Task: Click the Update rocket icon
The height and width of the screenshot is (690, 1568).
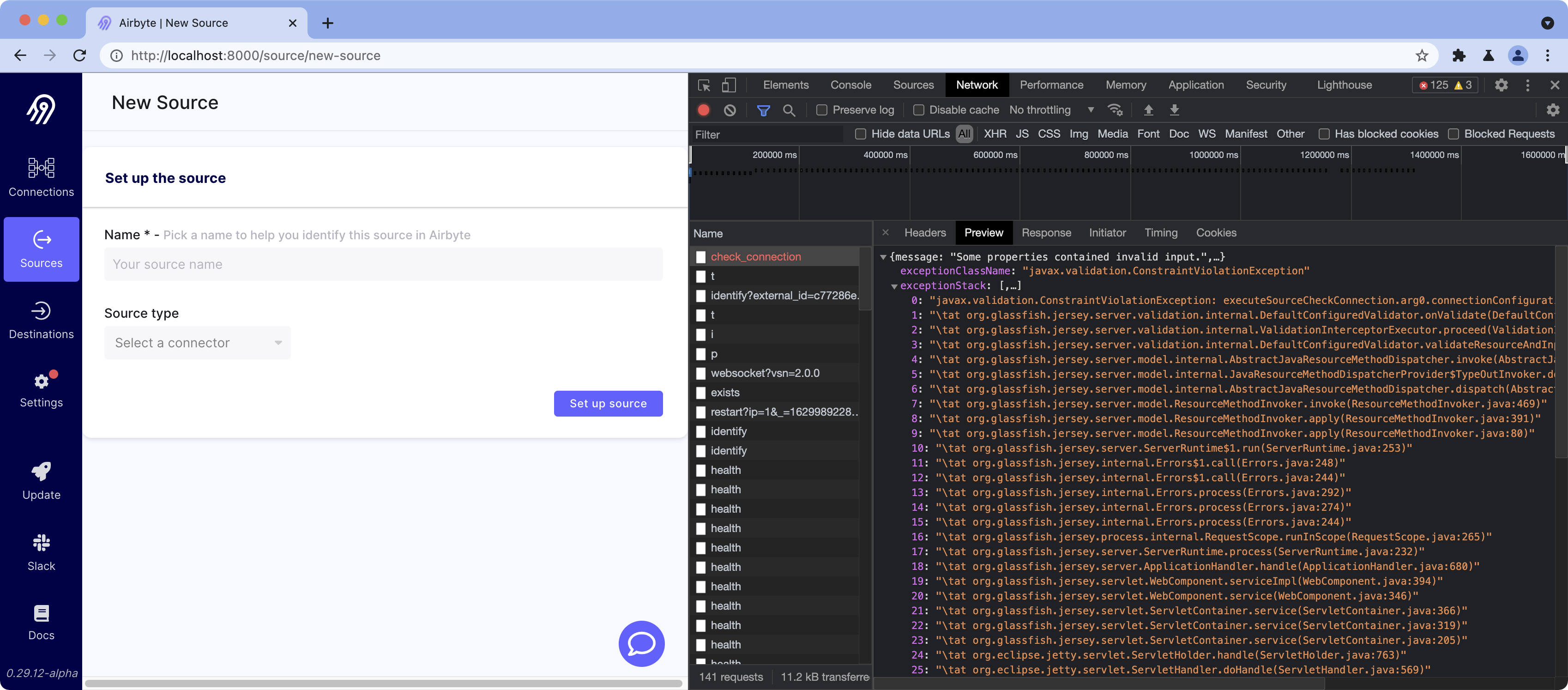Action: pos(41,472)
